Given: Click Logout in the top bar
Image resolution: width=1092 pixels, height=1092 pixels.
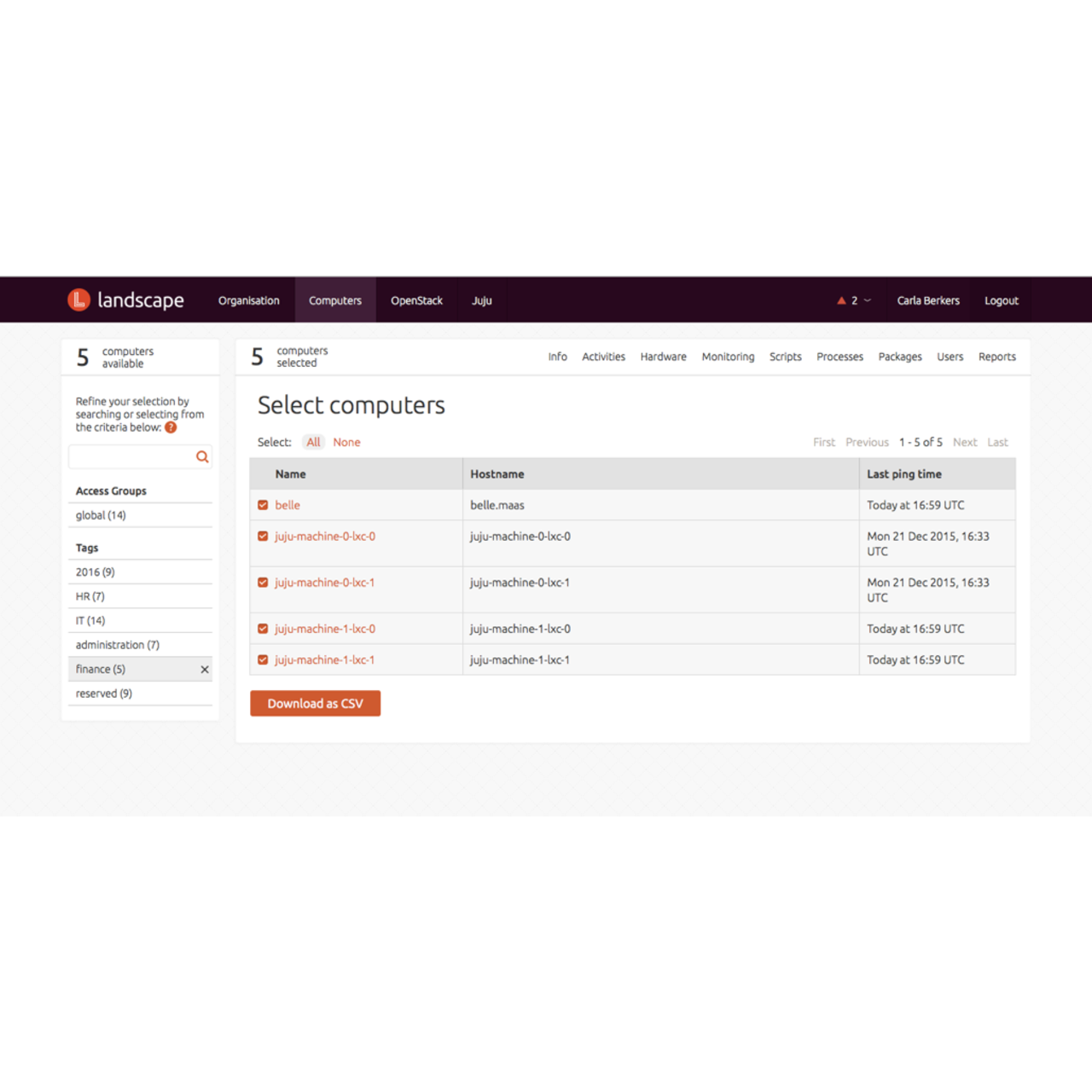Looking at the screenshot, I should 1001,300.
